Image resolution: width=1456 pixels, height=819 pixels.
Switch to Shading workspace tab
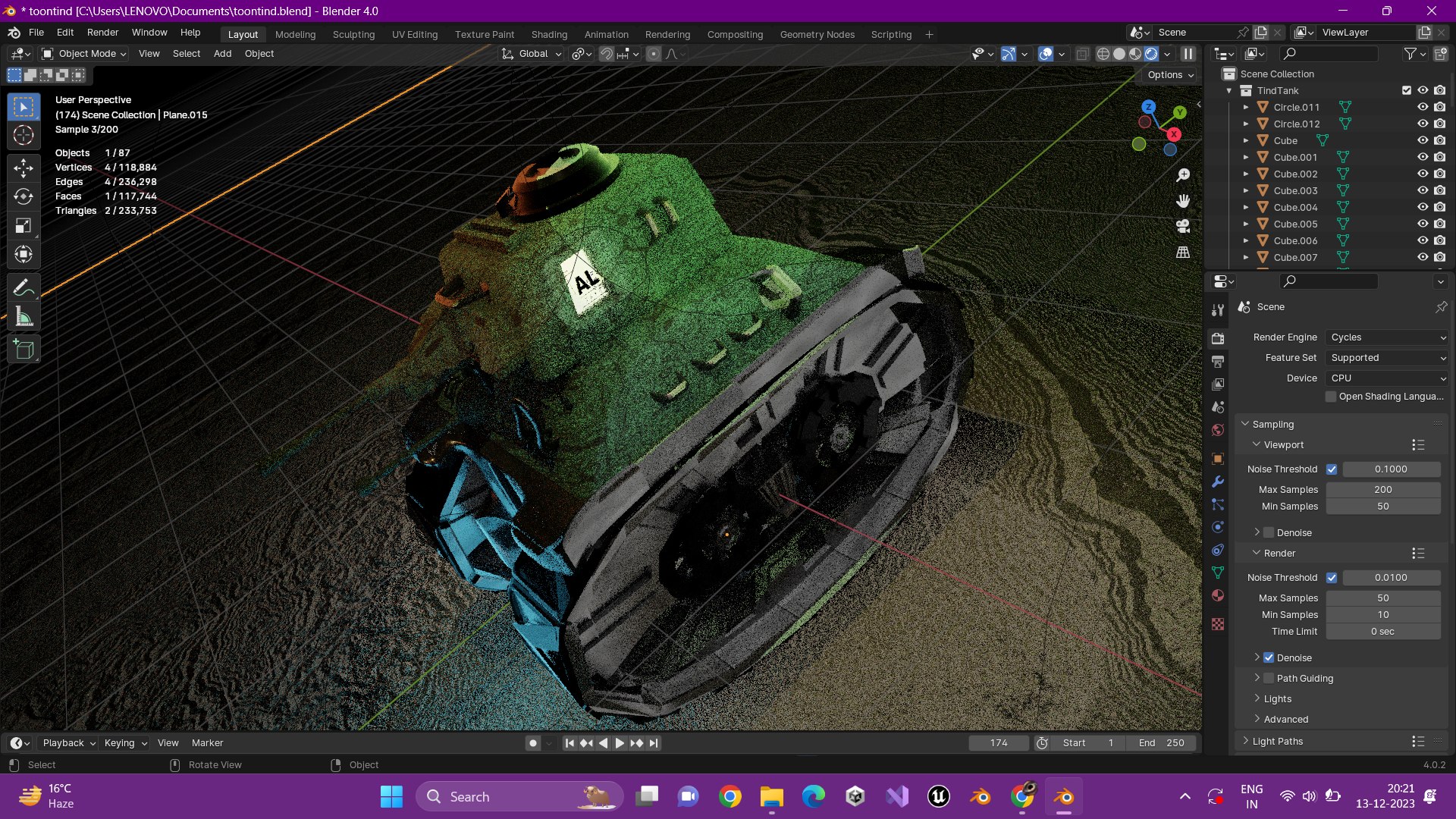tap(549, 34)
